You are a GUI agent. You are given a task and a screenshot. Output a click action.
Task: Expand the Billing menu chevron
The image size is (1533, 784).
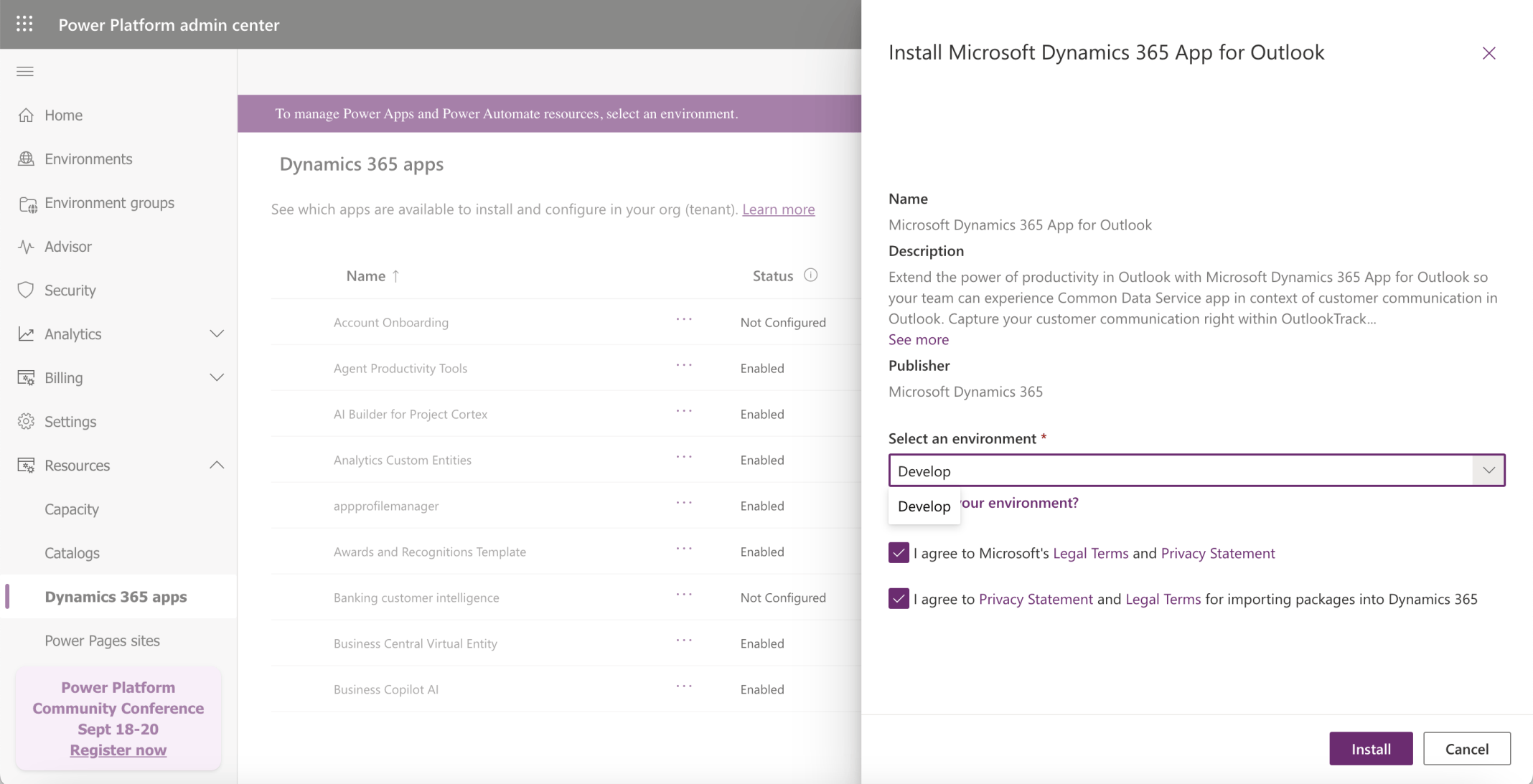click(217, 377)
